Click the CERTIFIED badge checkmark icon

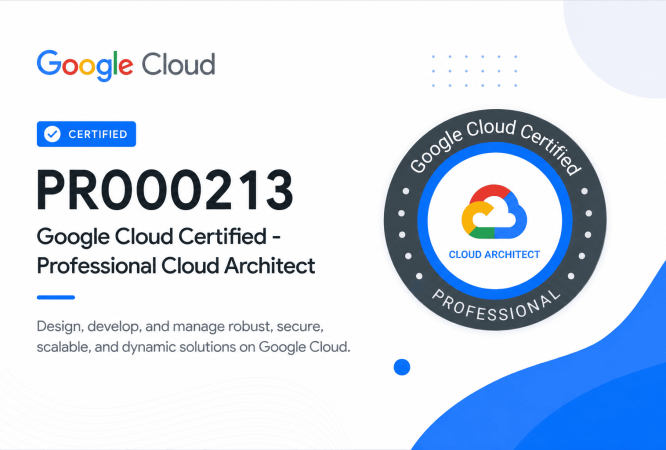coord(52,134)
